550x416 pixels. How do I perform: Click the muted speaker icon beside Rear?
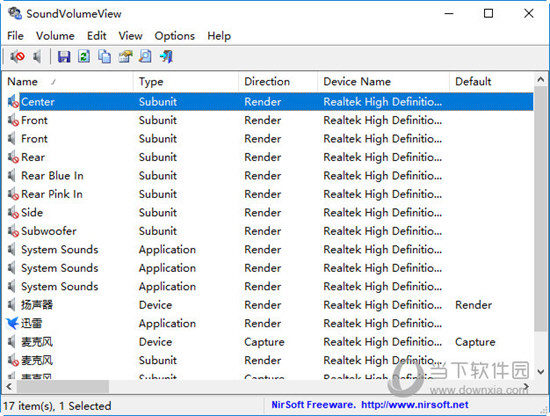click(x=13, y=157)
